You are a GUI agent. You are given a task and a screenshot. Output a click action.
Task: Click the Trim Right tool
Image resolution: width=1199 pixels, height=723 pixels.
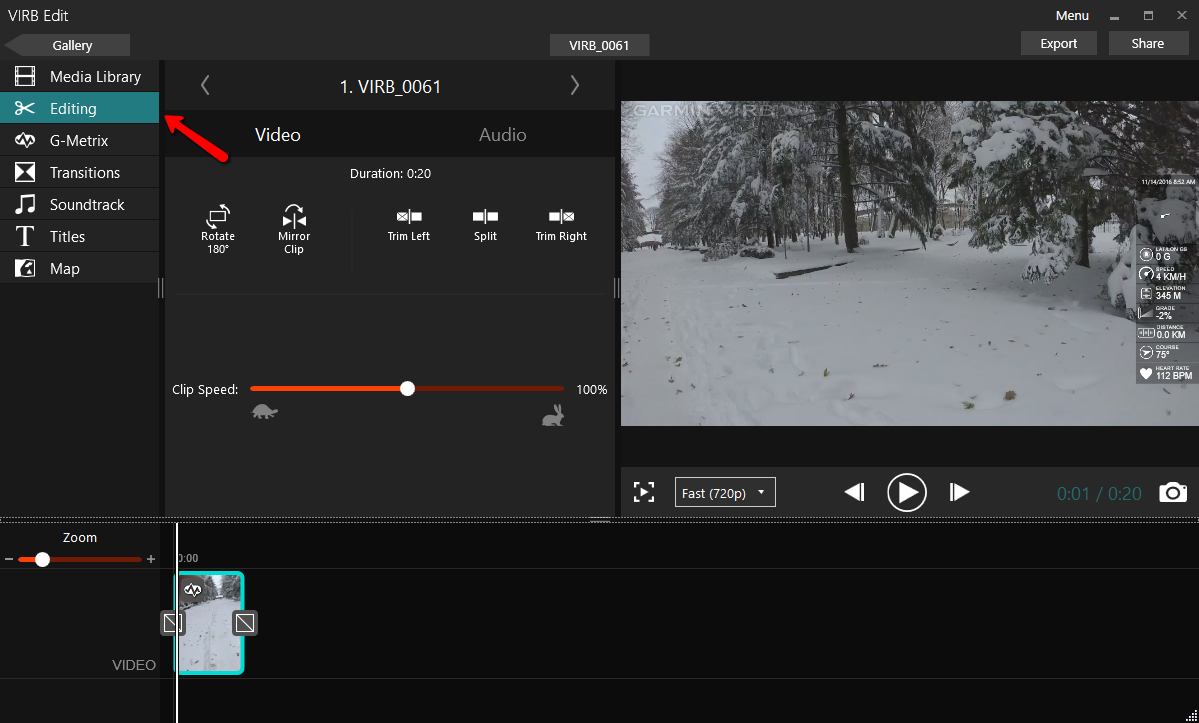tap(561, 216)
